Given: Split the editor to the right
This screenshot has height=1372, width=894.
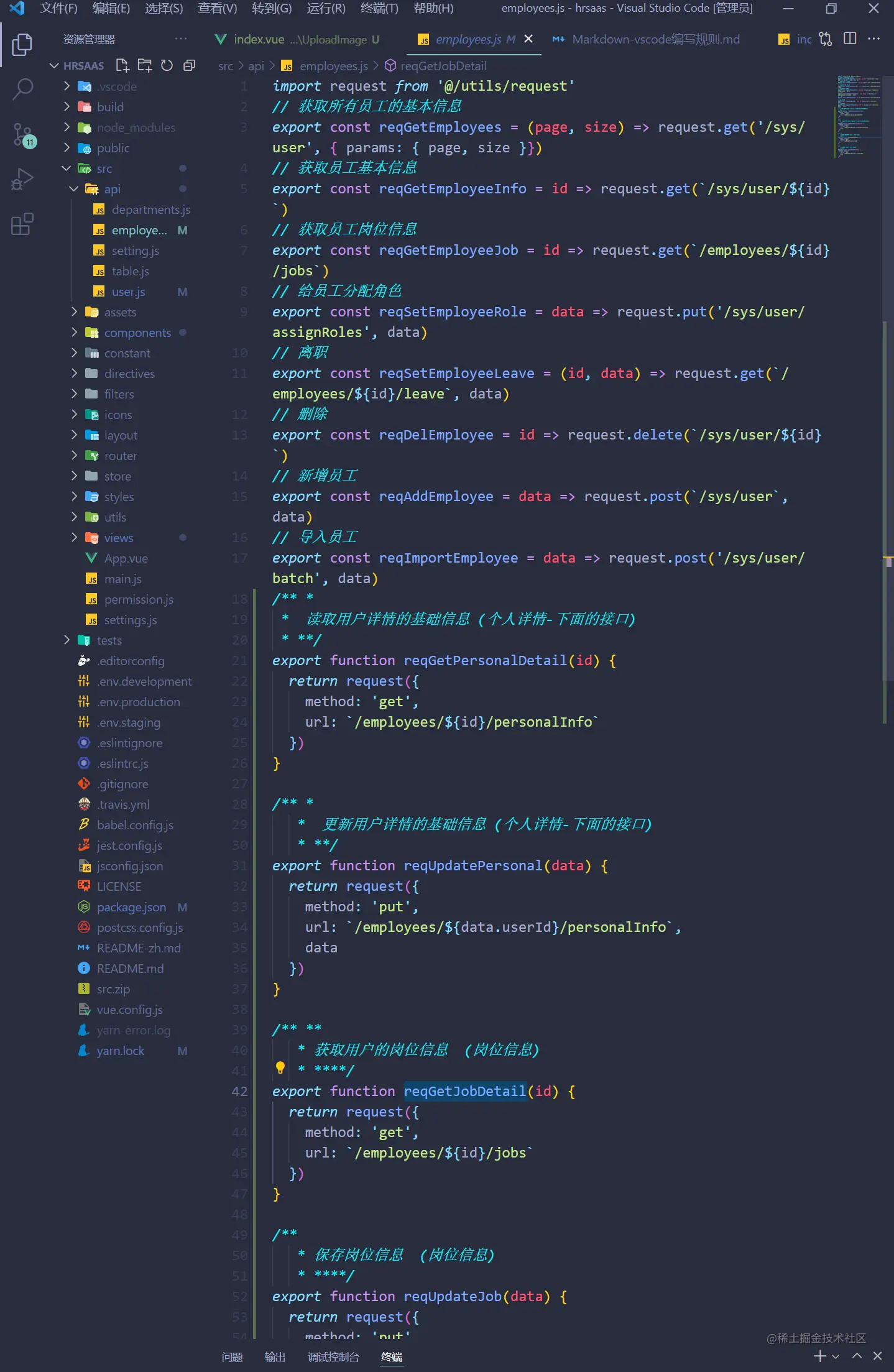Looking at the screenshot, I should 850,39.
